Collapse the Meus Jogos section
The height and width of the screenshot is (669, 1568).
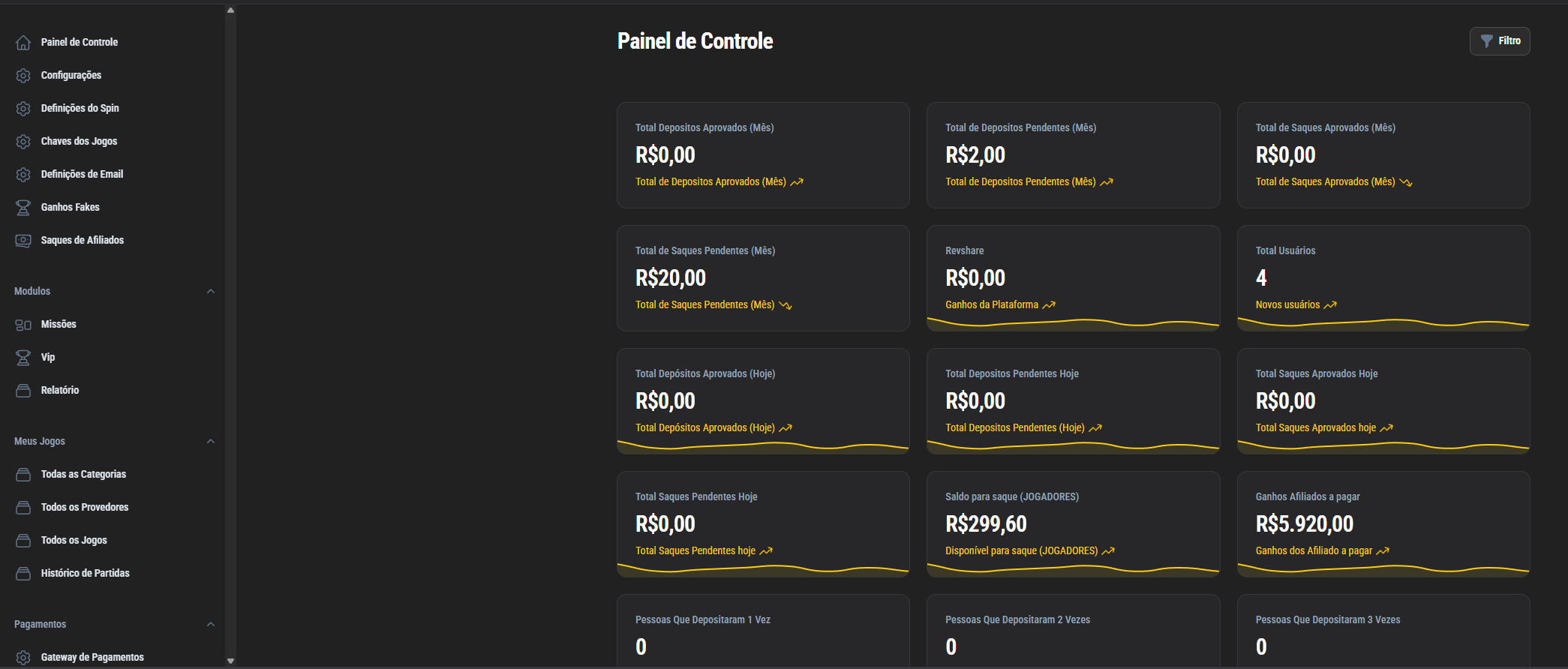click(x=211, y=441)
